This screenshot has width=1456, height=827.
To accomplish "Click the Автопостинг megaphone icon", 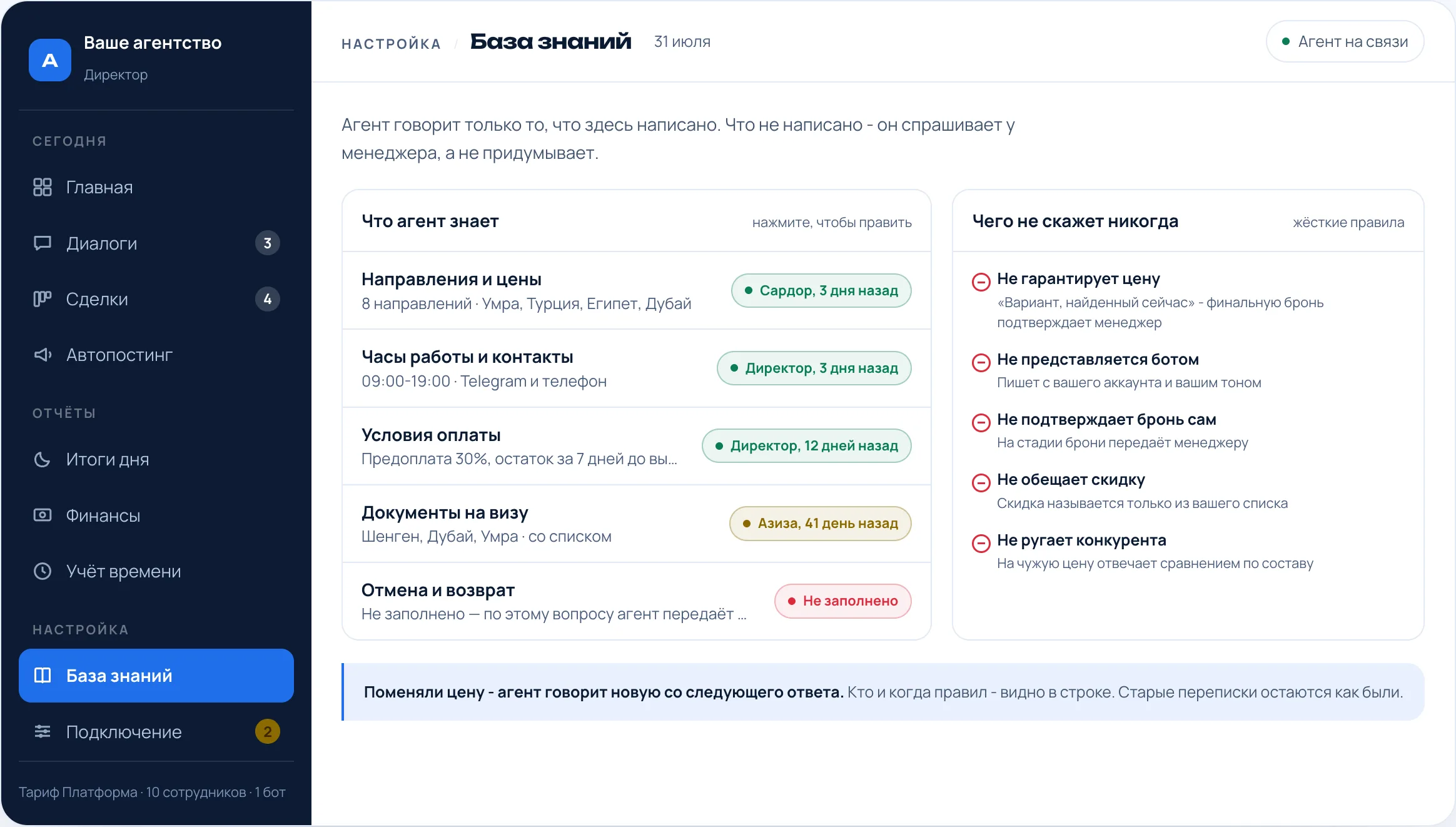I will (42, 355).
